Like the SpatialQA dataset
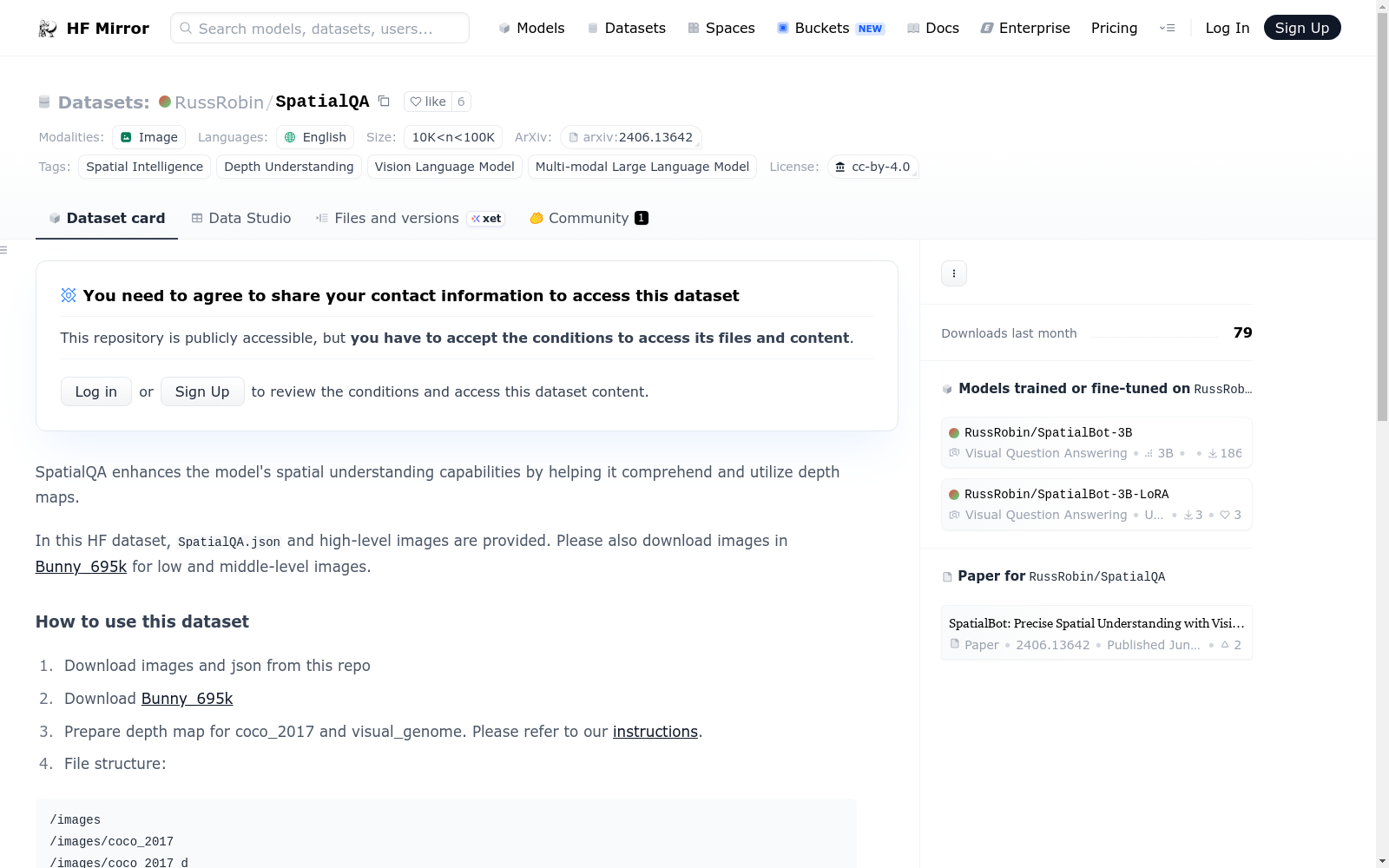The height and width of the screenshot is (868, 1389). (428, 102)
